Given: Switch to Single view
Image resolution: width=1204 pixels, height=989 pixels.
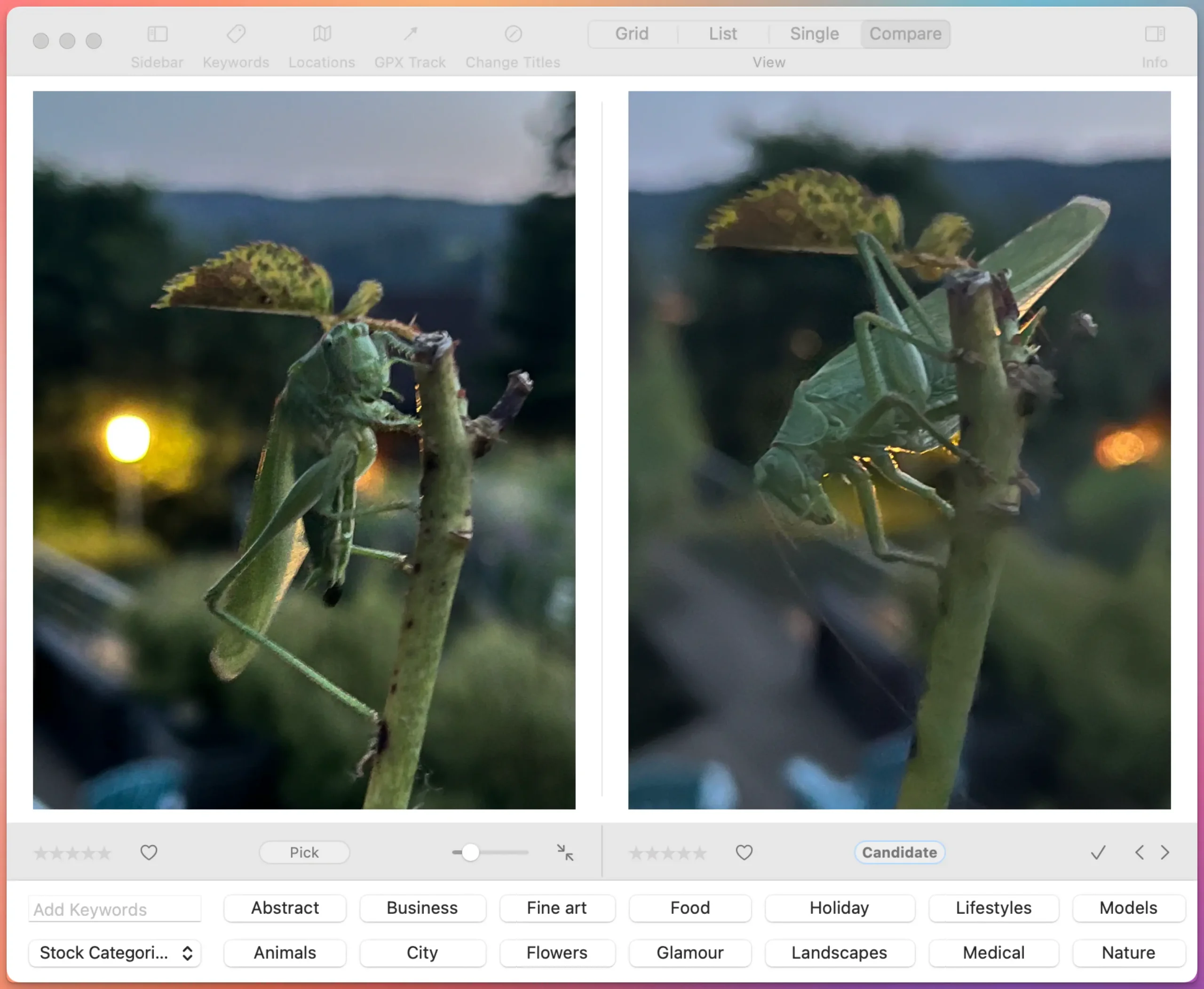Looking at the screenshot, I should point(814,33).
